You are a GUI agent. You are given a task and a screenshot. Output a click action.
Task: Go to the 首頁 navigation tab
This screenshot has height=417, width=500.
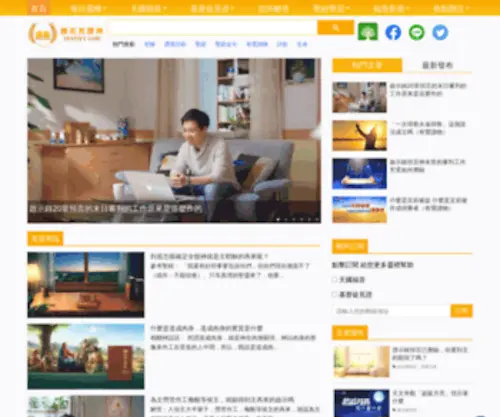(x=38, y=8)
